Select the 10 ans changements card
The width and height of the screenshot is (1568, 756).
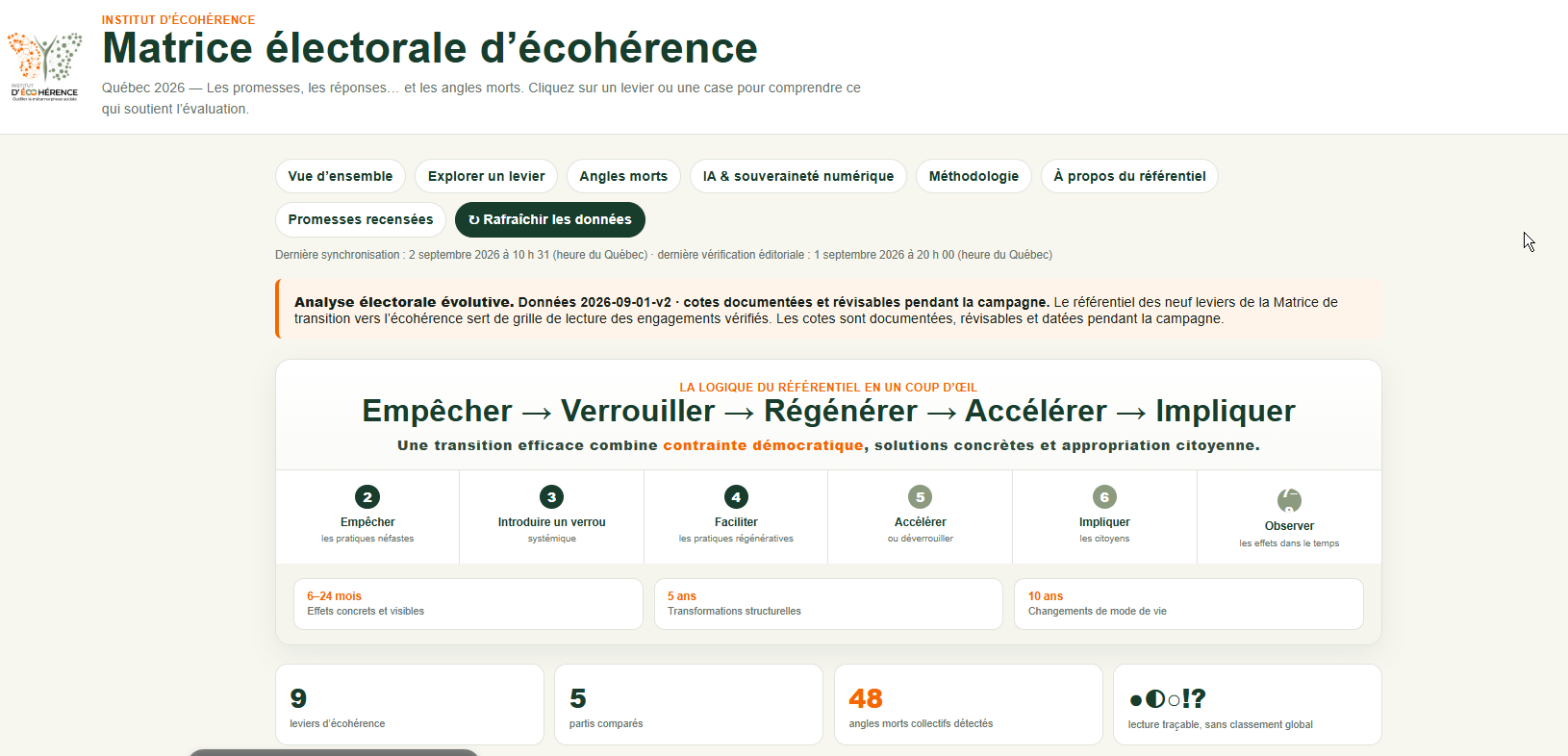pos(1189,604)
